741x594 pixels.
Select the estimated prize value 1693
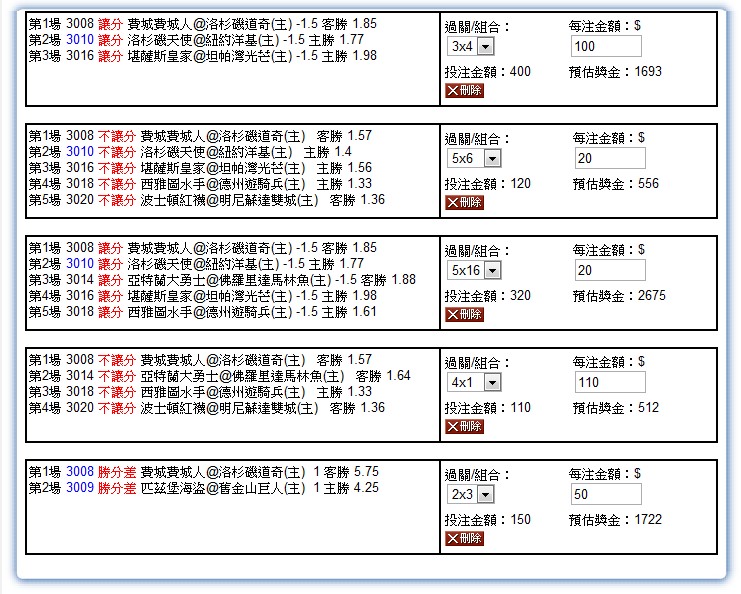[x=648, y=72]
